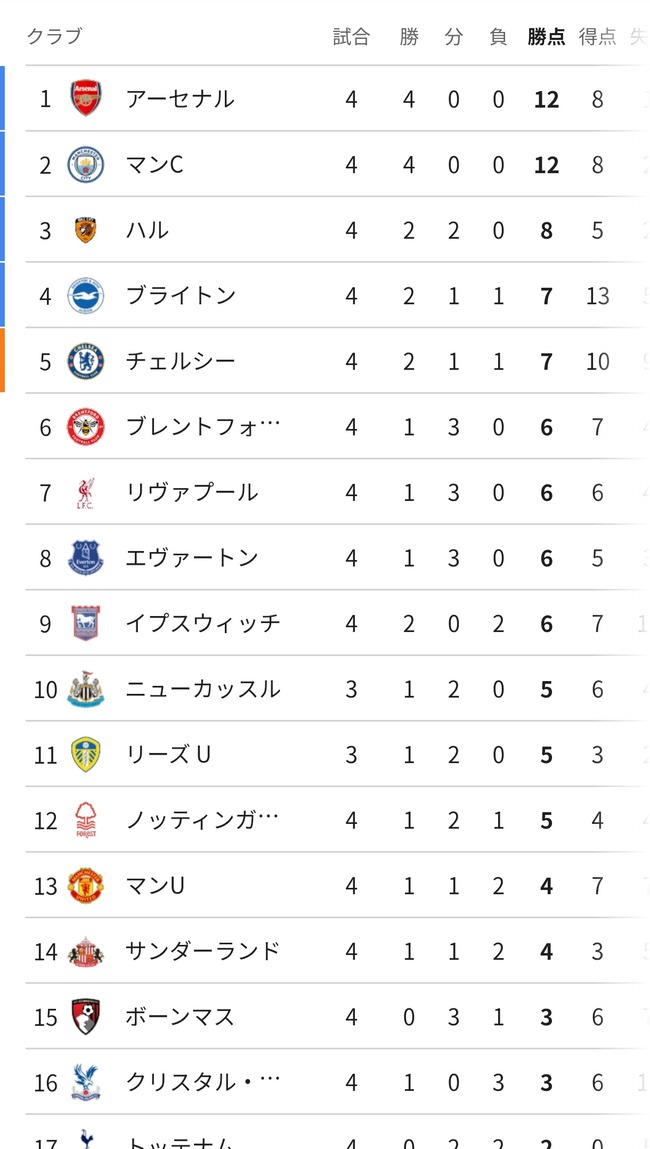
Task: Tap the Arsenal club crest icon
Action: click(86, 98)
